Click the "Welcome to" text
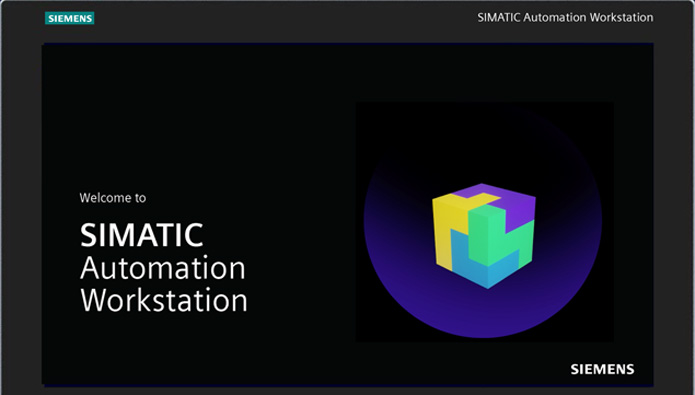Viewport: 695px width, 395px height. (x=113, y=198)
